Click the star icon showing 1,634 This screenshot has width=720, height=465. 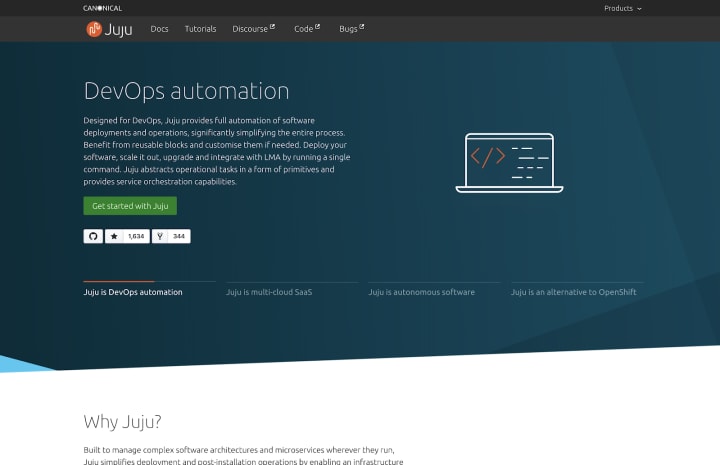pyautogui.click(x=114, y=236)
